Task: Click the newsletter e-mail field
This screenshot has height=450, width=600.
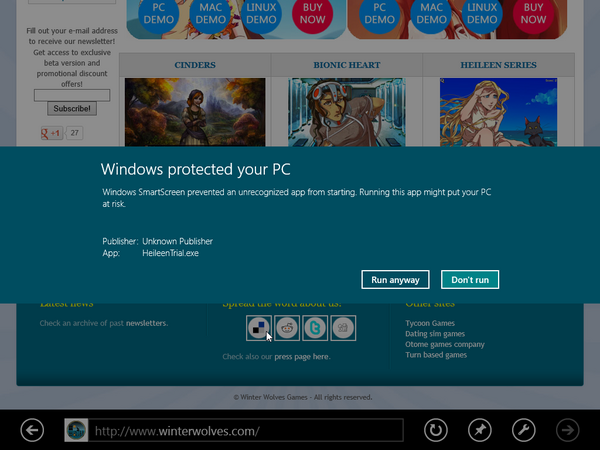Action: pos(72,95)
